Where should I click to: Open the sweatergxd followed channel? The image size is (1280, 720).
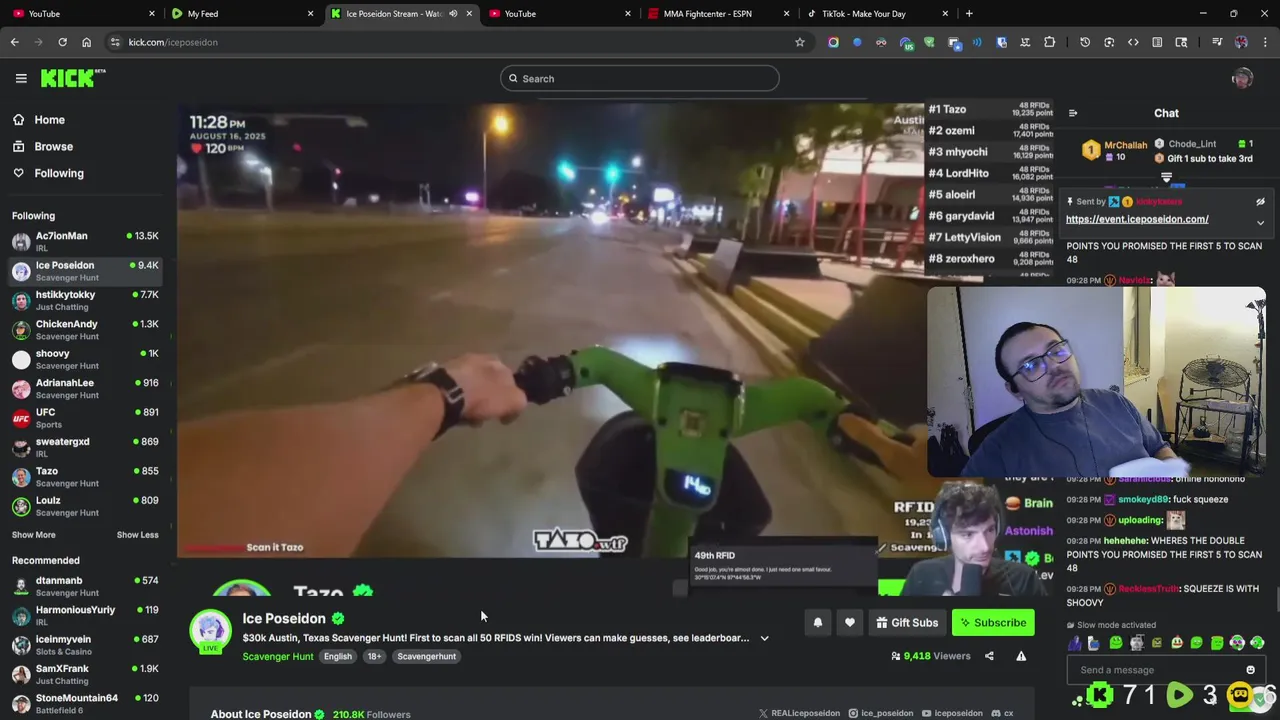click(x=84, y=447)
